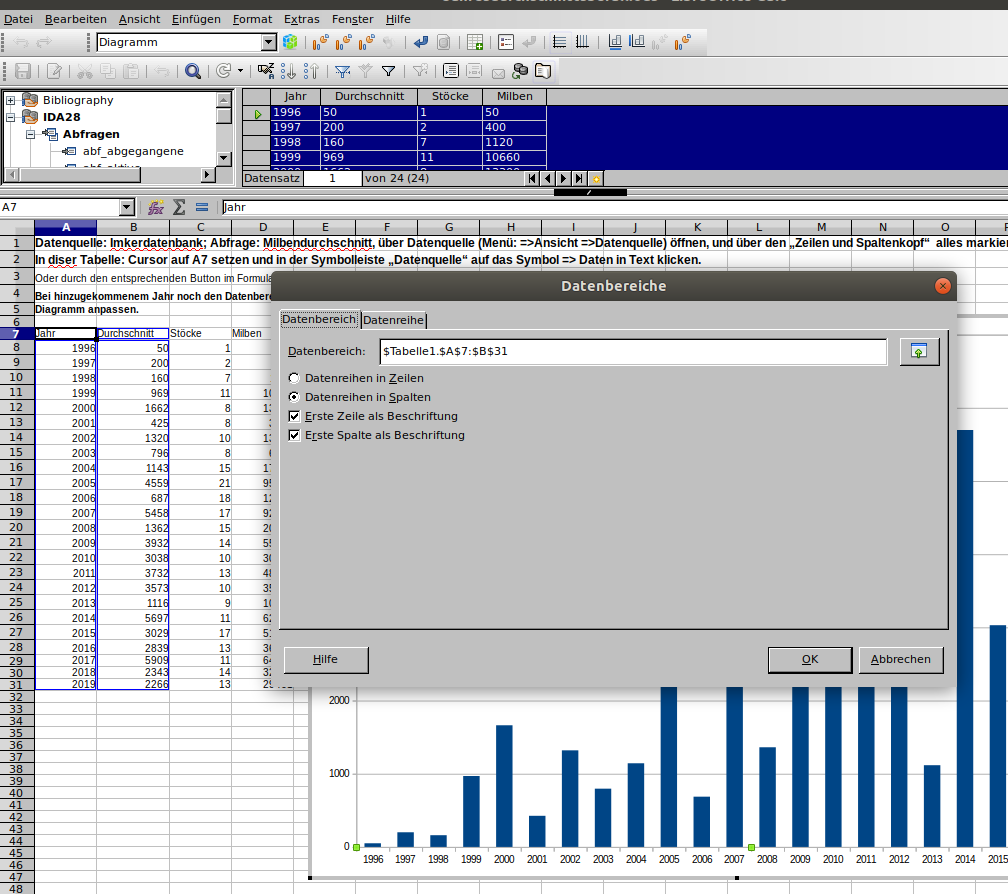Screen dimensions: 1008x894
Task: Click the shrink range button beside Datenbereich
Action: tap(919, 352)
